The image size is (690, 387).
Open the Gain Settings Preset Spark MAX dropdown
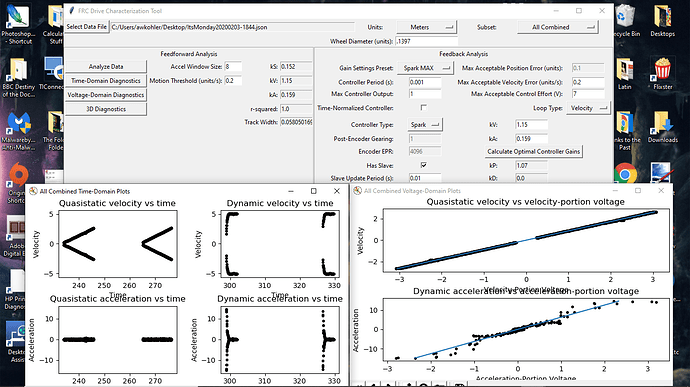426,68
